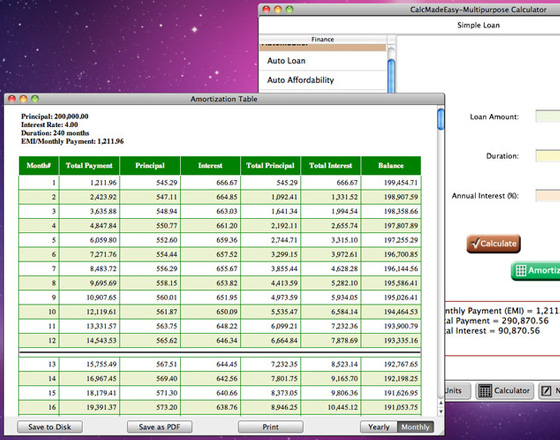Click the Interest column header

click(x=210, y=166)
